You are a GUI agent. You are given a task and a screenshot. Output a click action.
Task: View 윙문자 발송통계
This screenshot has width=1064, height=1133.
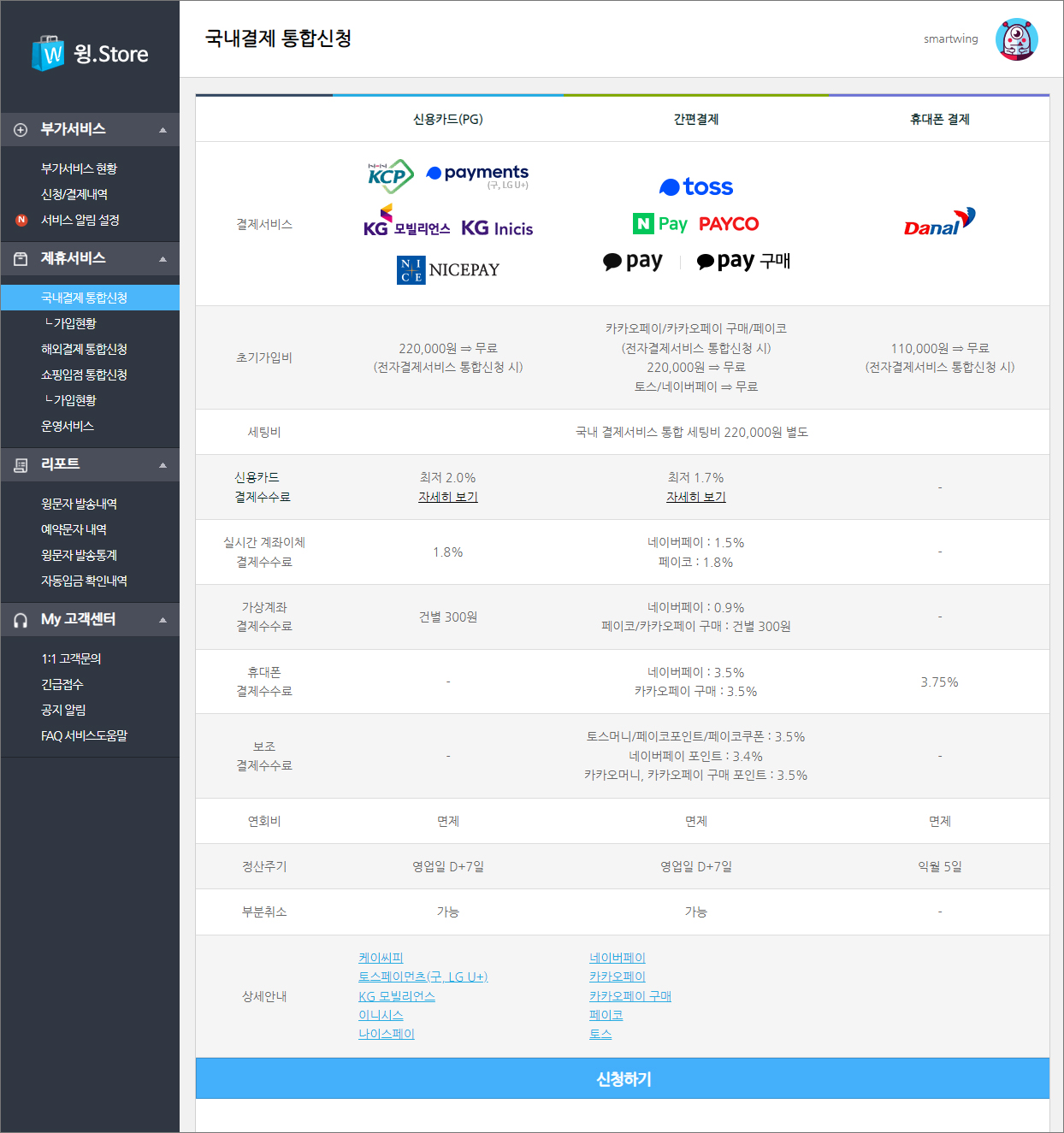[79, 556]
